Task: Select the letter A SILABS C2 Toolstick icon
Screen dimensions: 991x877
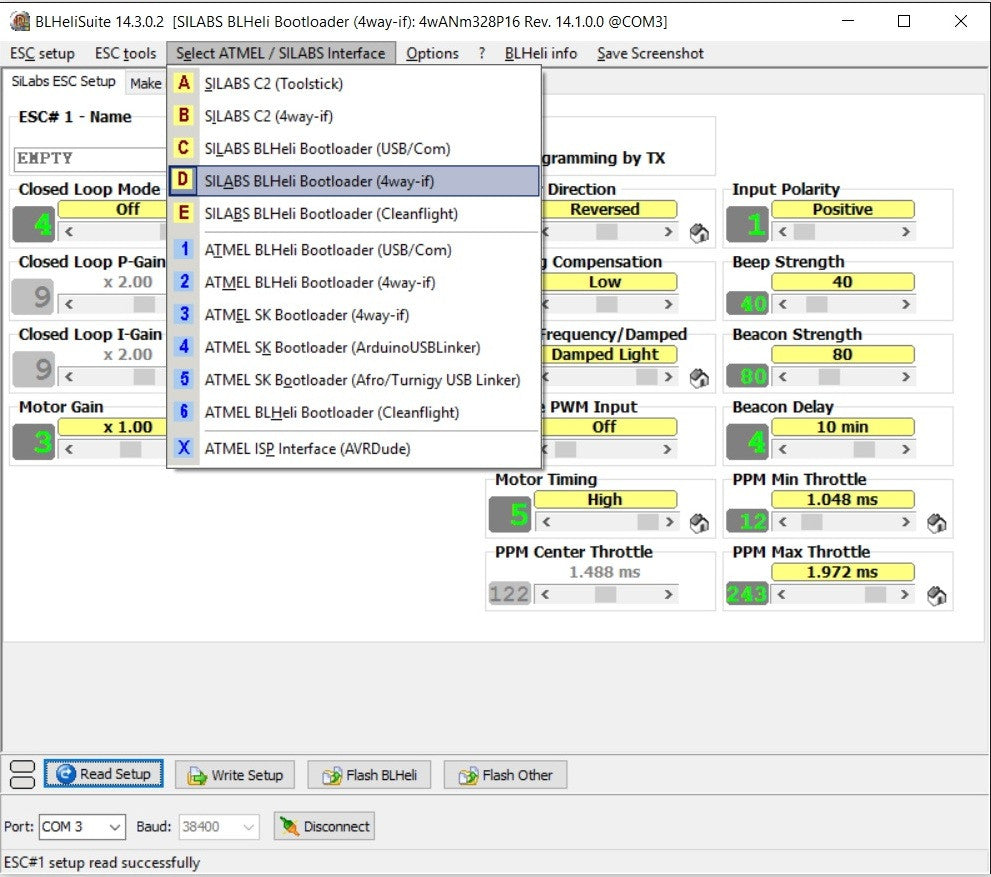Action: pyautogui.click(x=183, y=83)
